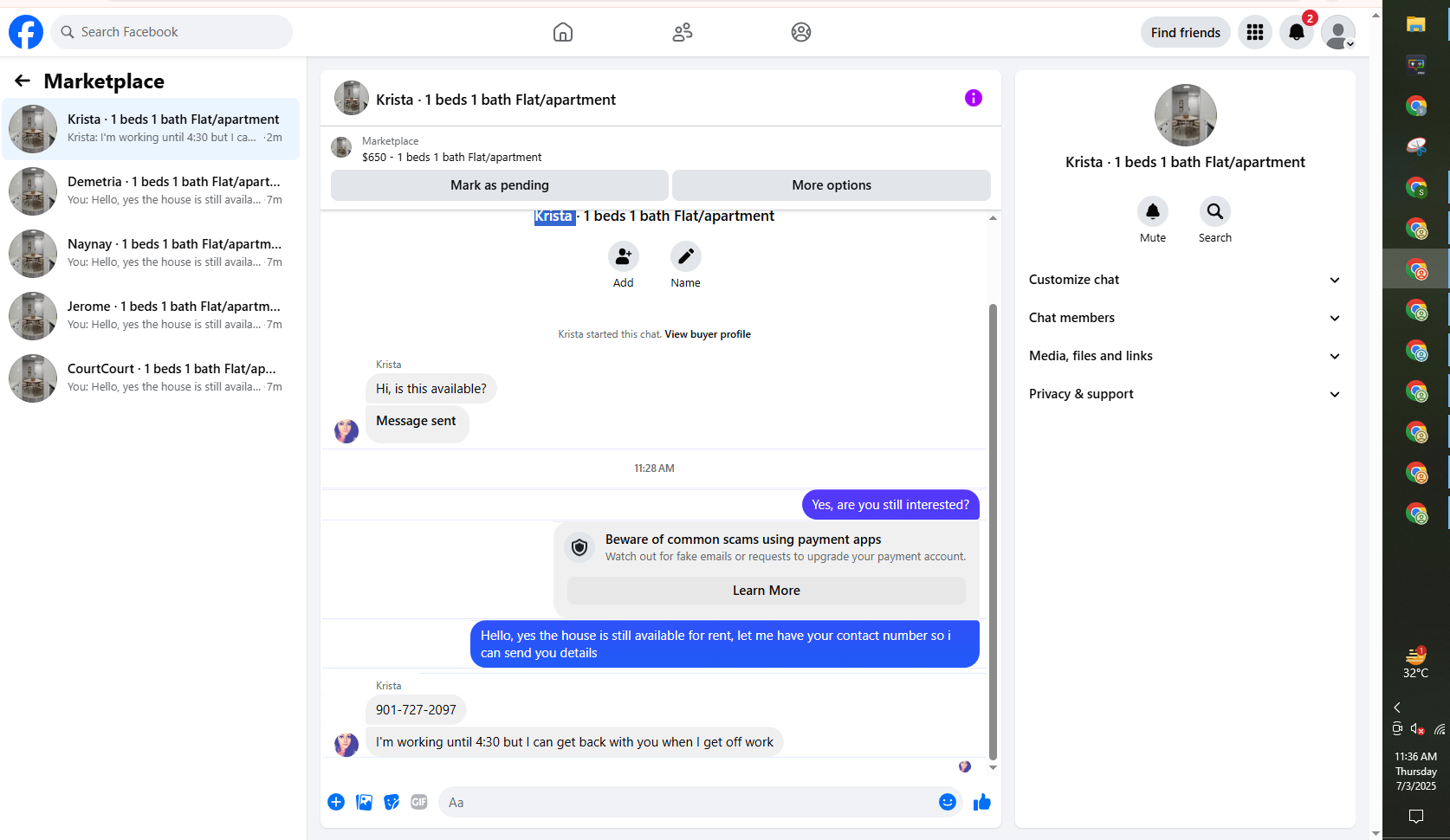Click the browser page scrollbar down arrow

pyautogui.click(x=1376, y=833)
